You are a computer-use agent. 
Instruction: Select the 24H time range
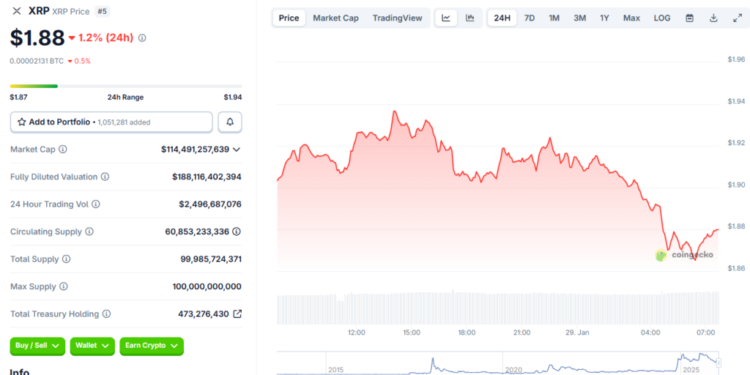502,18
